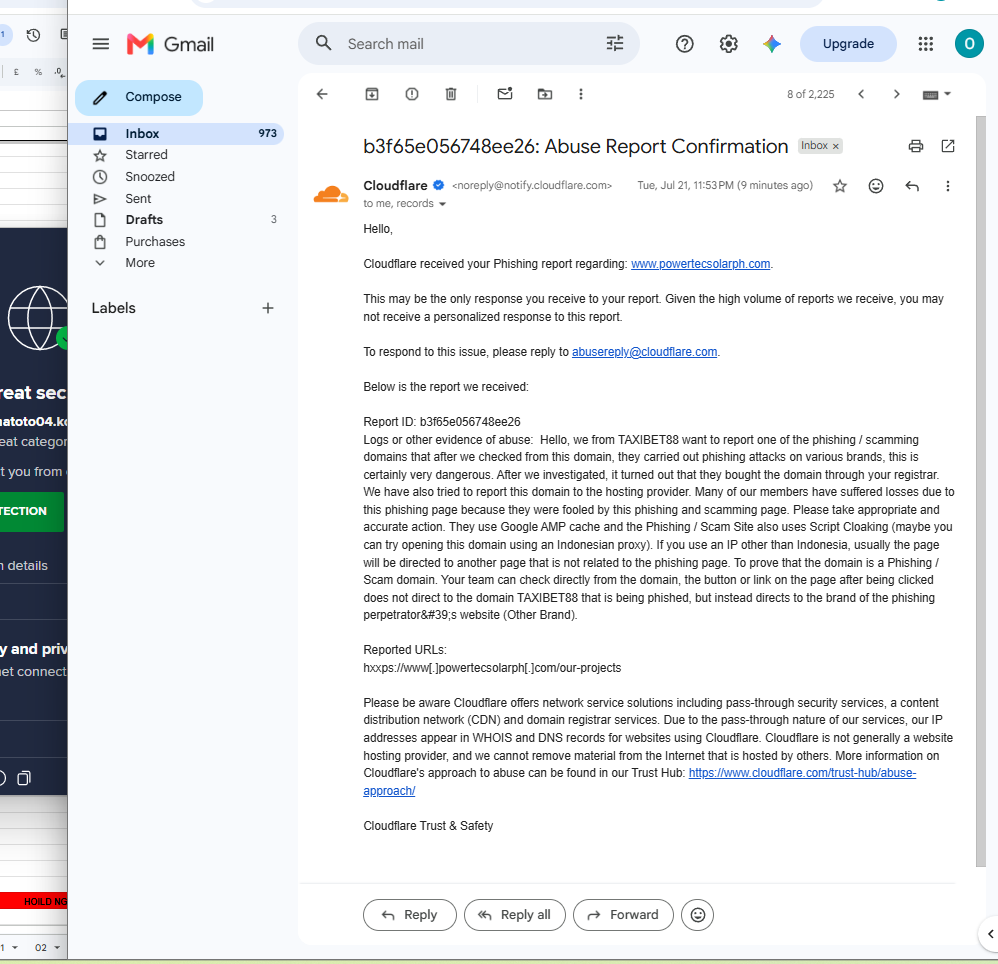Go to older message arrow
The width and height of the screenshot is (998, 964).
pos(896,94)
